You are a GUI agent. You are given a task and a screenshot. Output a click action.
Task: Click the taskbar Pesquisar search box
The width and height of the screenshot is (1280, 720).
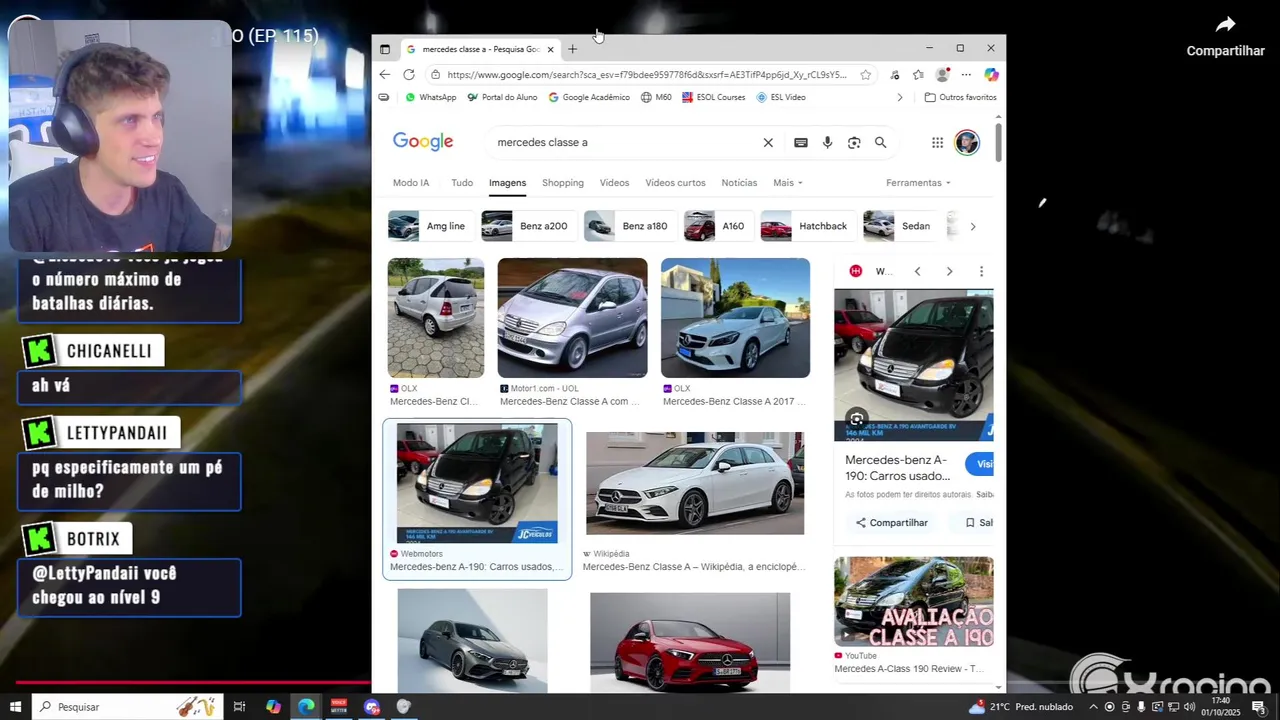point(127,707)
